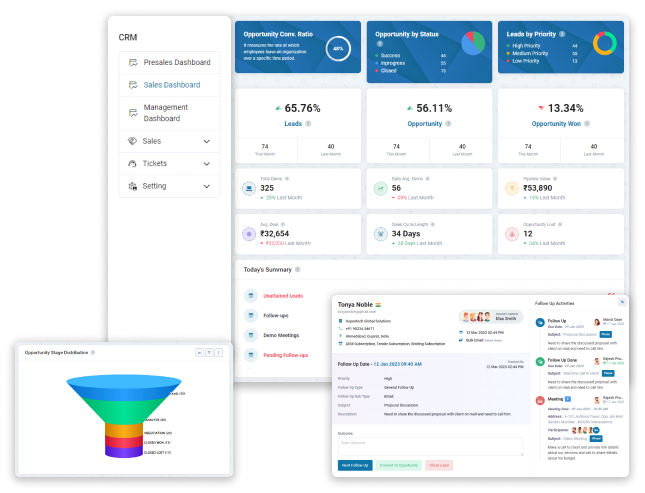The height and width of the screenshot is (493, 645).
Task: Click the Max Smith assignee avatars pill
Action: (x=491, y=317)
